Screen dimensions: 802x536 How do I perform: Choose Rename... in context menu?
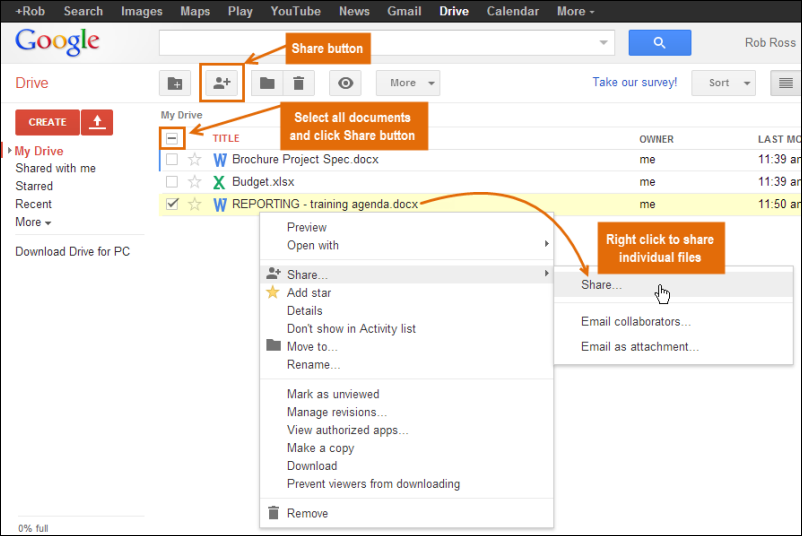point(313,364)
